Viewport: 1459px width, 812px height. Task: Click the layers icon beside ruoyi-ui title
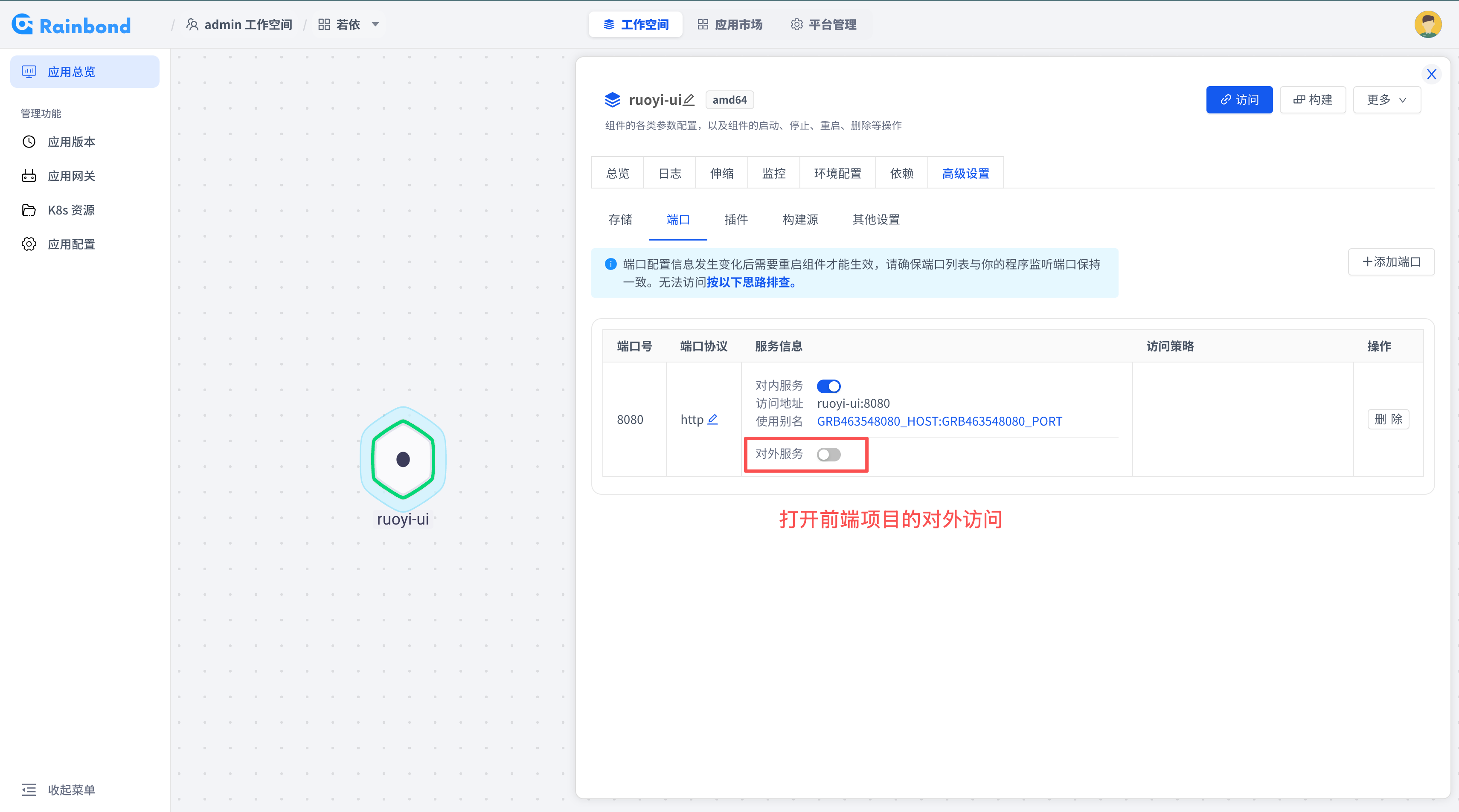[x=612, y=100]
